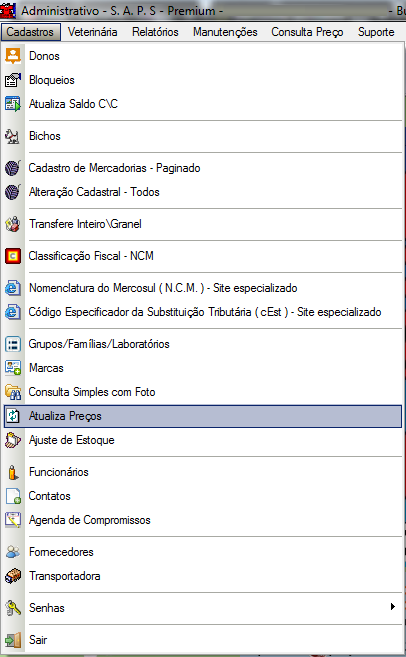This screenshot has width=406, height=657.
Task: Click the Sair exit door icon
Action: tap(13, 640)
